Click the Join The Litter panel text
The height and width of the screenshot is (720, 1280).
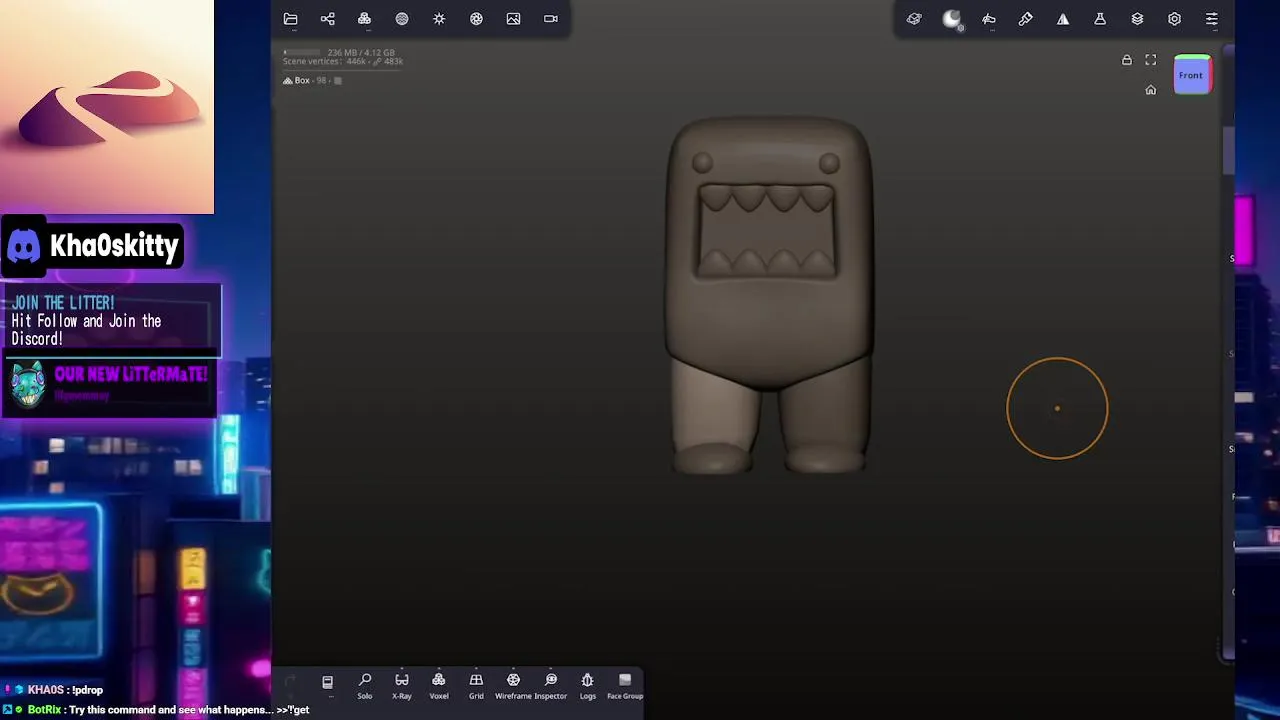coord(86,321)
